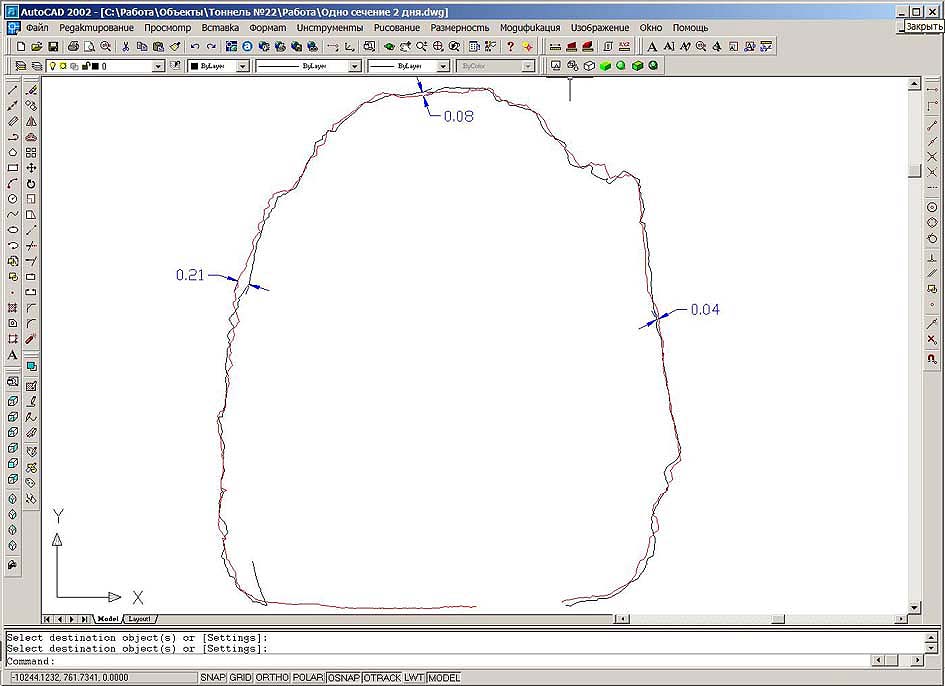
Task: Activate the Arc drawing tool
Action: tap(13, 184)
